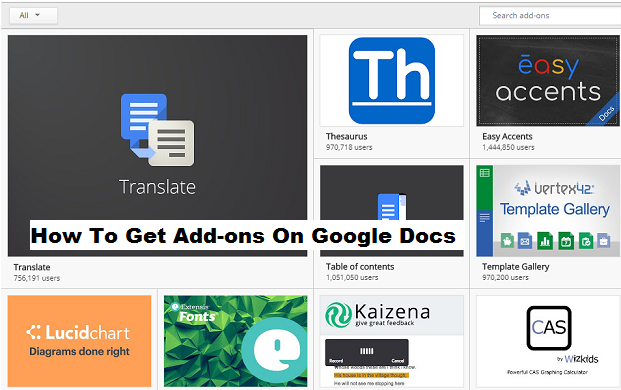621x390 pixels.
Task: Select the Lucidchart orange tile
Action: [x=79, y=341]
